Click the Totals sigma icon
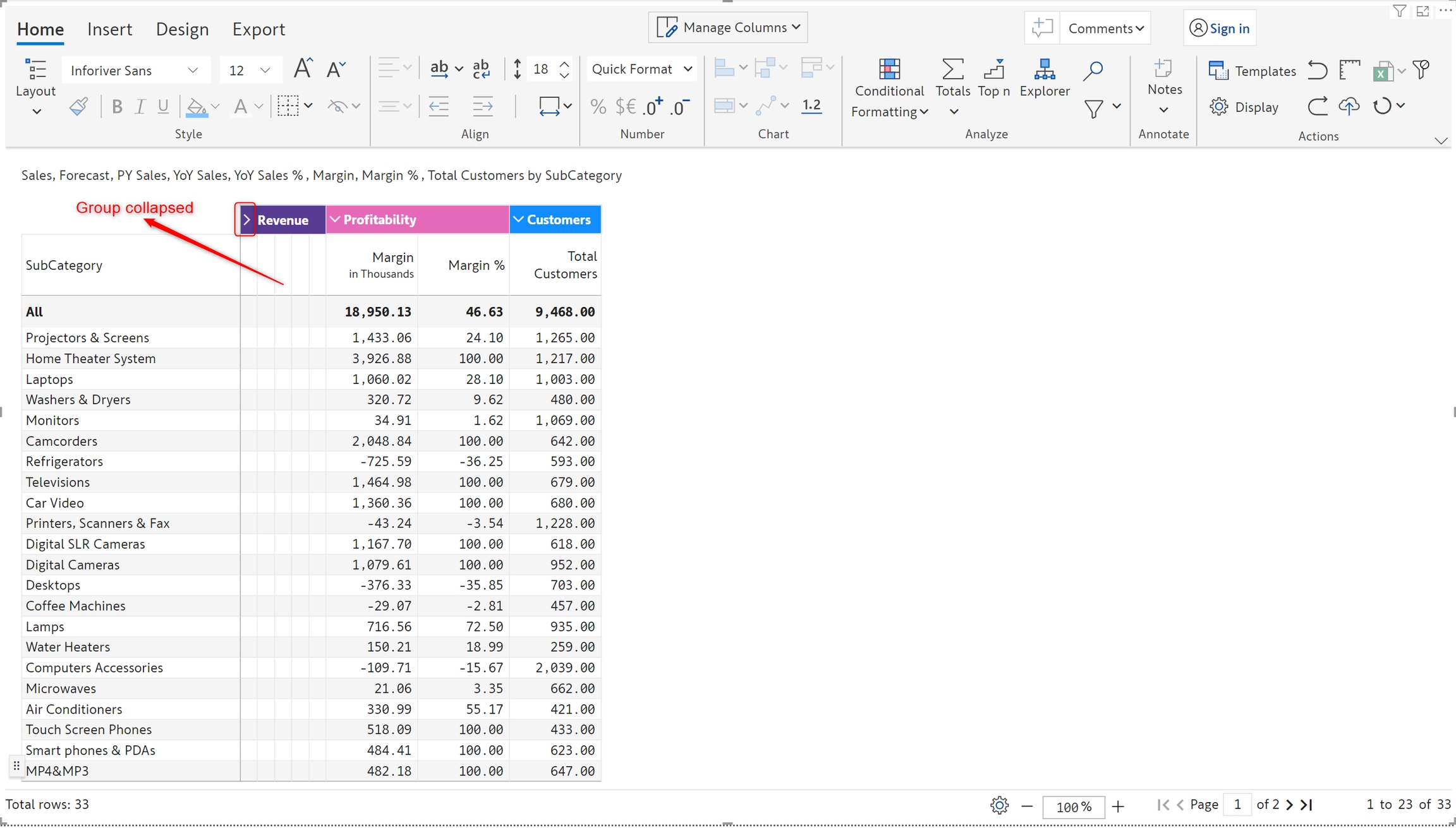The width and height of the screenshot is (1456, 828). click(952, 70)
